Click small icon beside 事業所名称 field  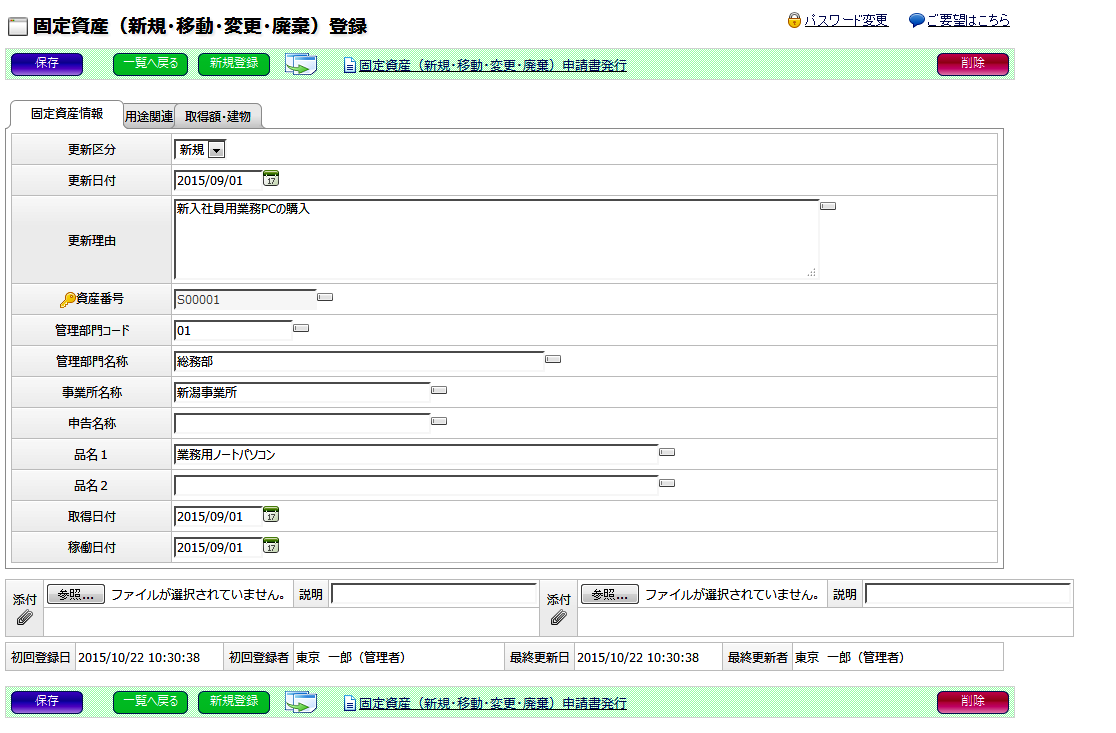[x=439, y=390]
